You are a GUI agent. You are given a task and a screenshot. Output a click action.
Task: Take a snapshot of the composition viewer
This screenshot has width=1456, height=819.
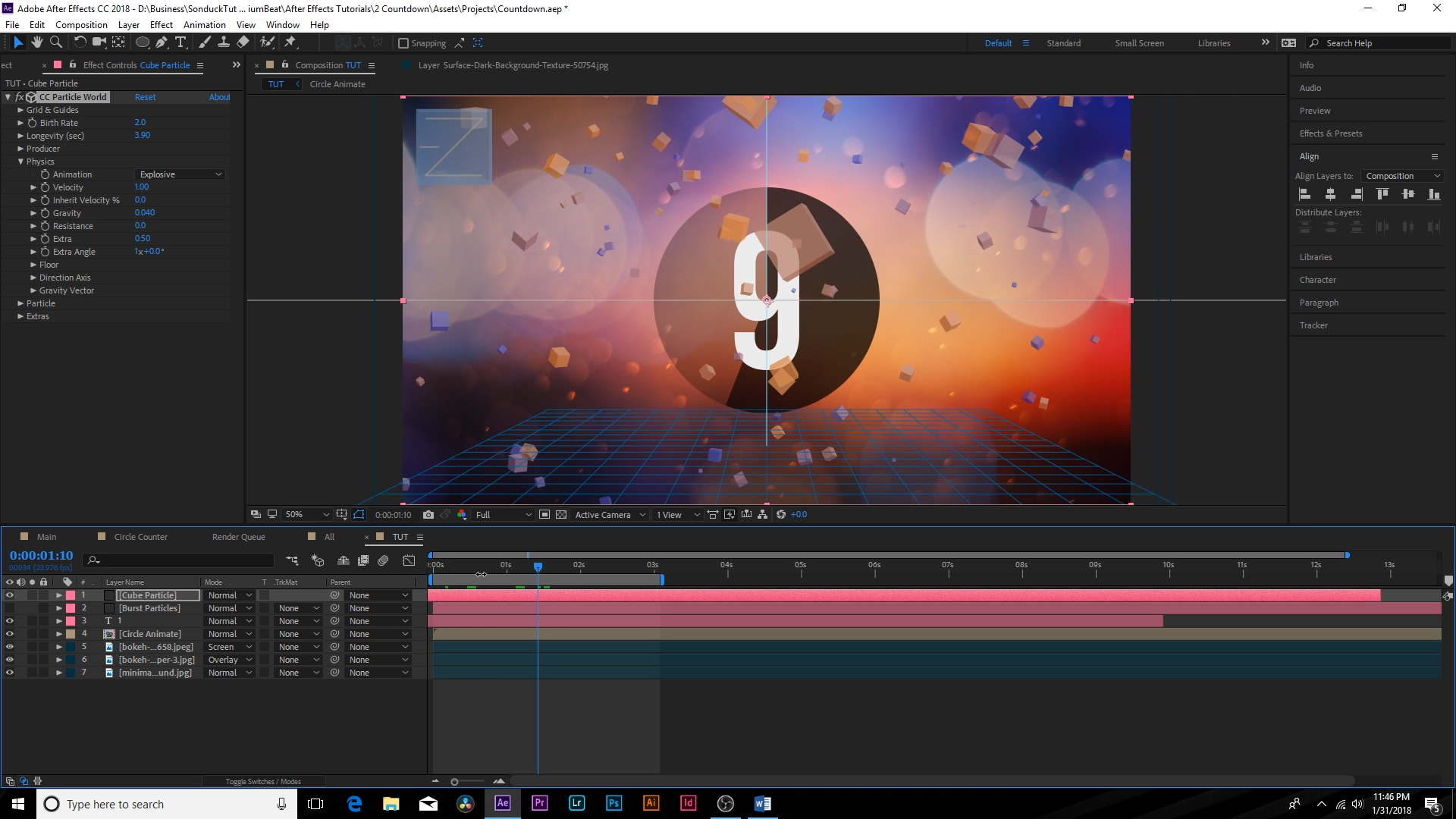428,514
